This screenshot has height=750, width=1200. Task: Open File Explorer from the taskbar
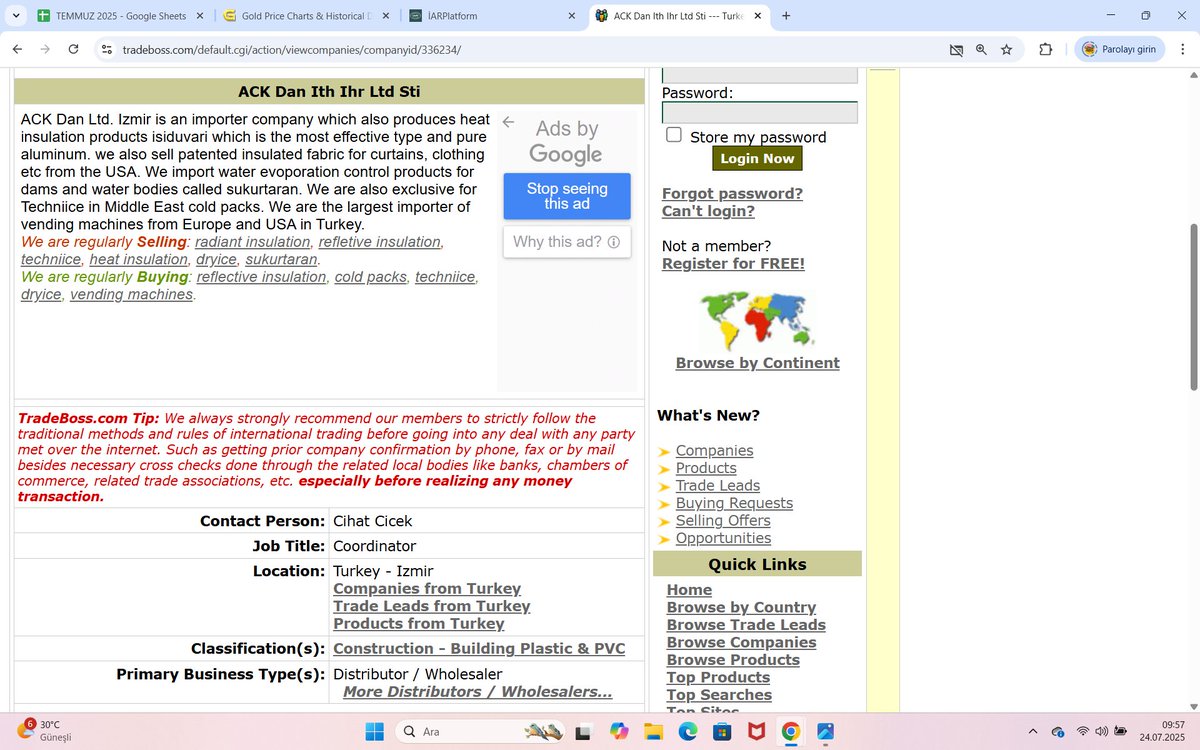click(653, 732)
